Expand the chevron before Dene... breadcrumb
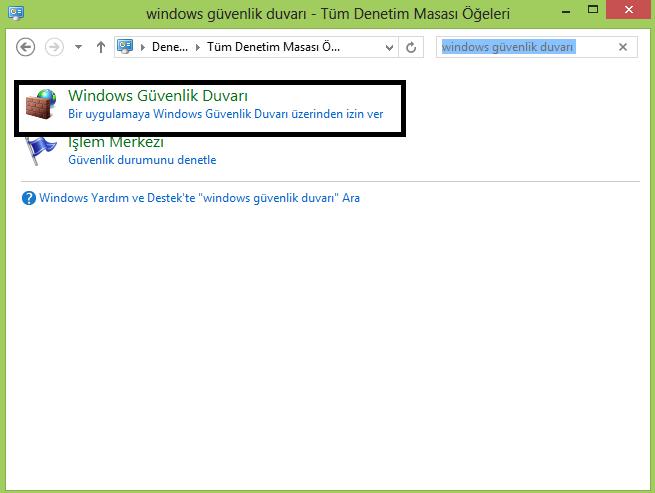The height and width of the screenshot is (493, 655). click(143, 47)
